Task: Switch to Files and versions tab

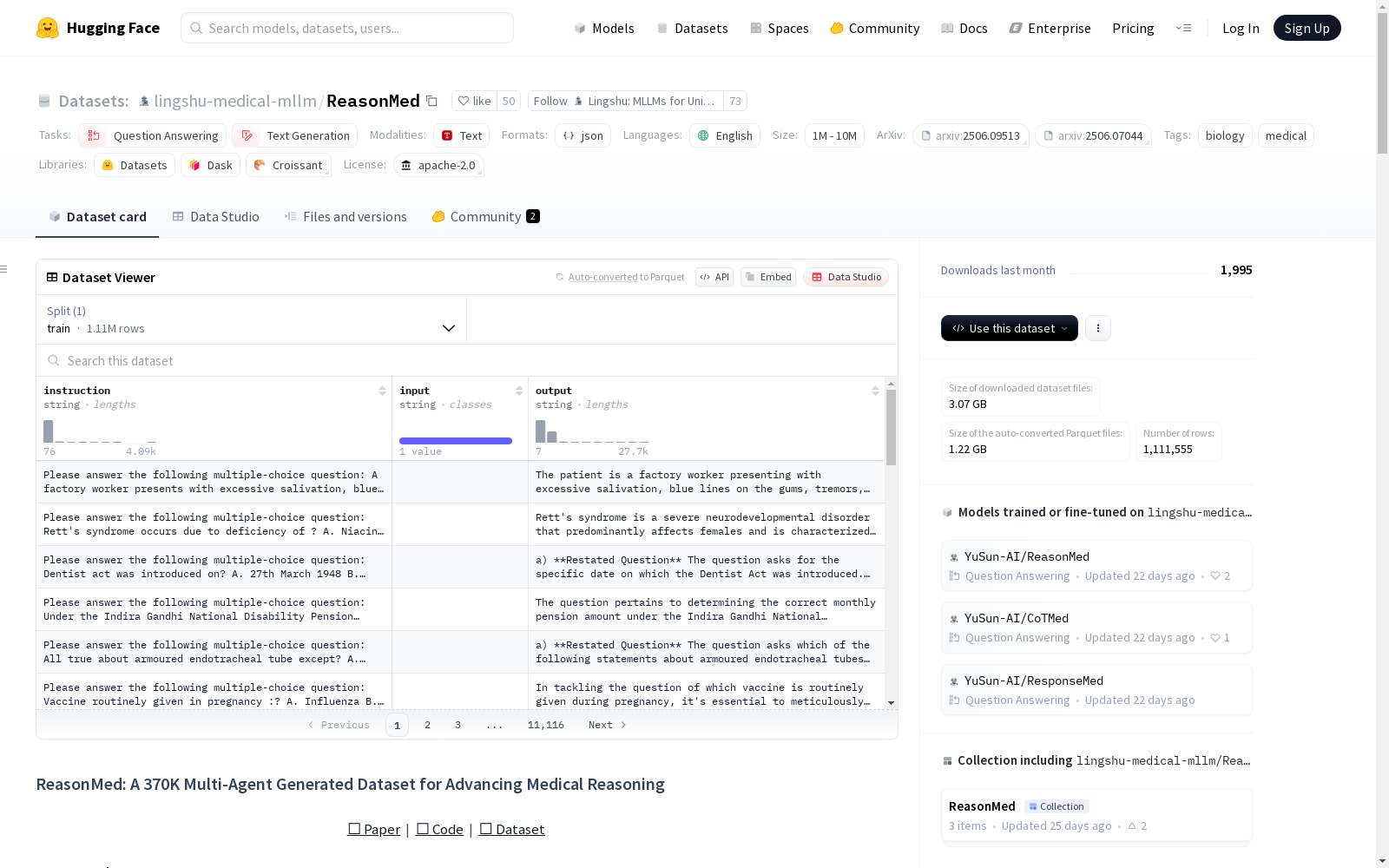Action: [x=346, y=217]
